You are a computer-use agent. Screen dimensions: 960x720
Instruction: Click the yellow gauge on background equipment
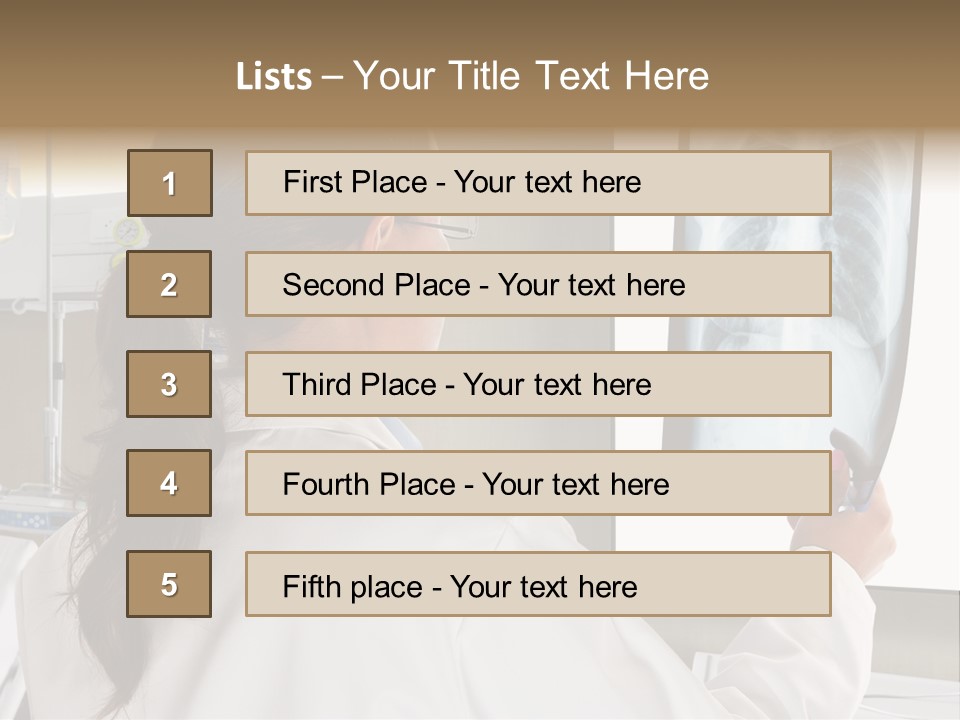(128, 230)
